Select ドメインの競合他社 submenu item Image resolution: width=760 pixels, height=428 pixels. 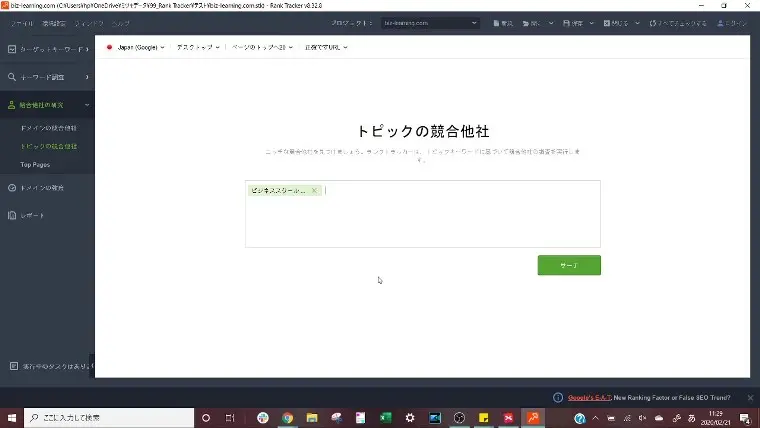[49, 128]
